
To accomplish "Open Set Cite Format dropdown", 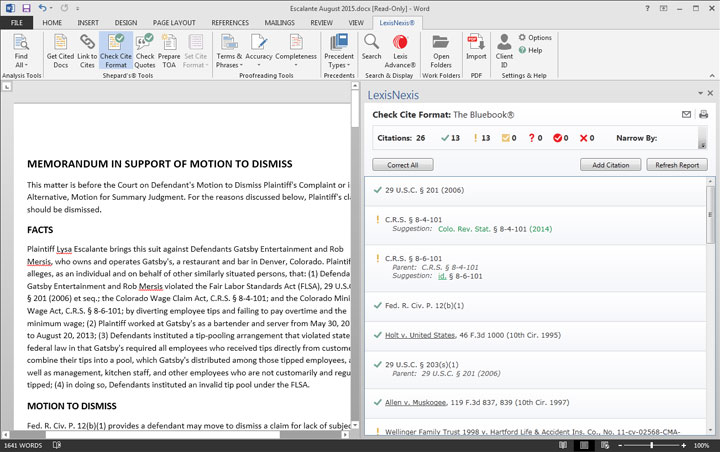I will pyautogui.click(x=196, y=51).
